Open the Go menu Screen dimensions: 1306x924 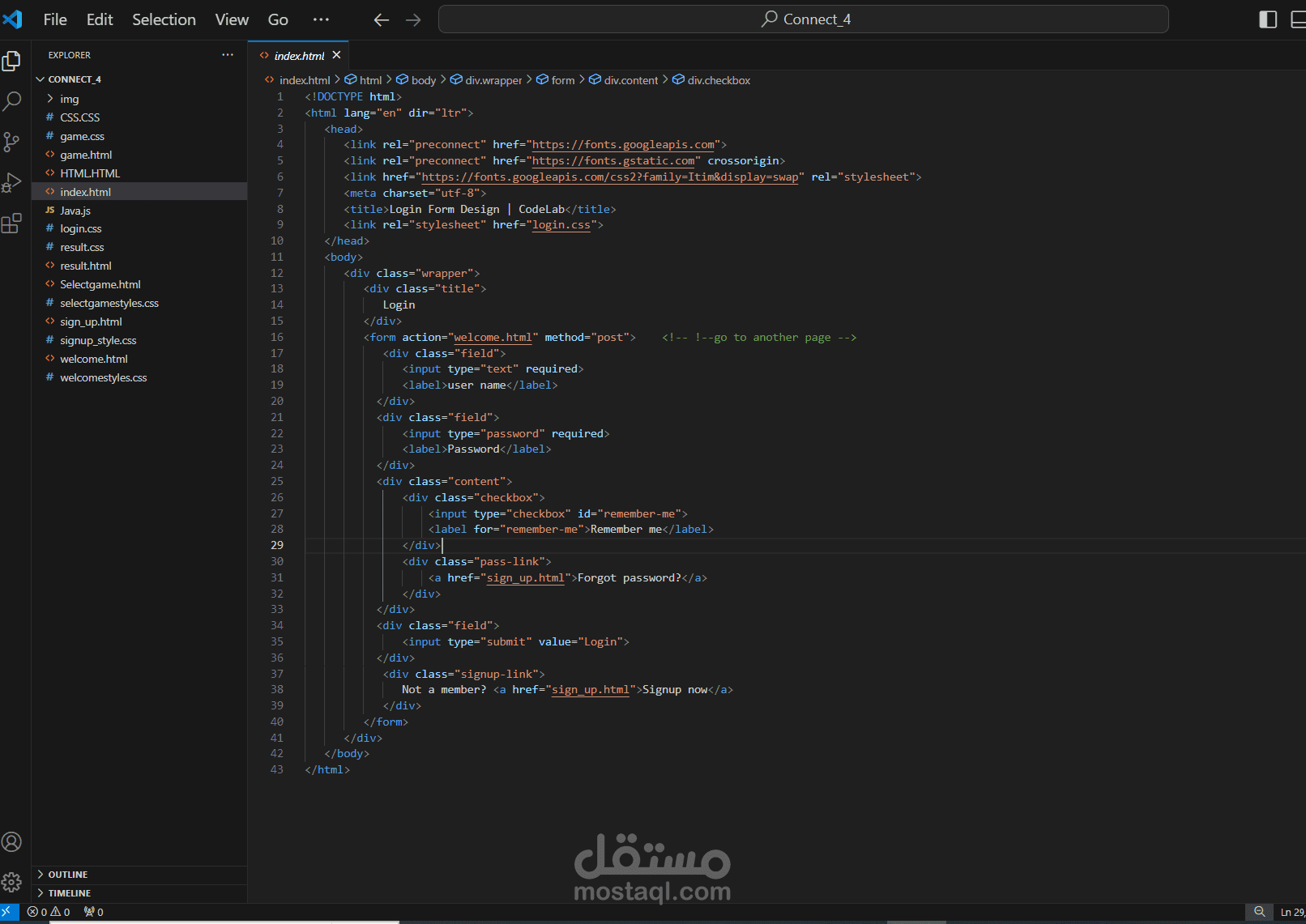(x=278, y=19)
